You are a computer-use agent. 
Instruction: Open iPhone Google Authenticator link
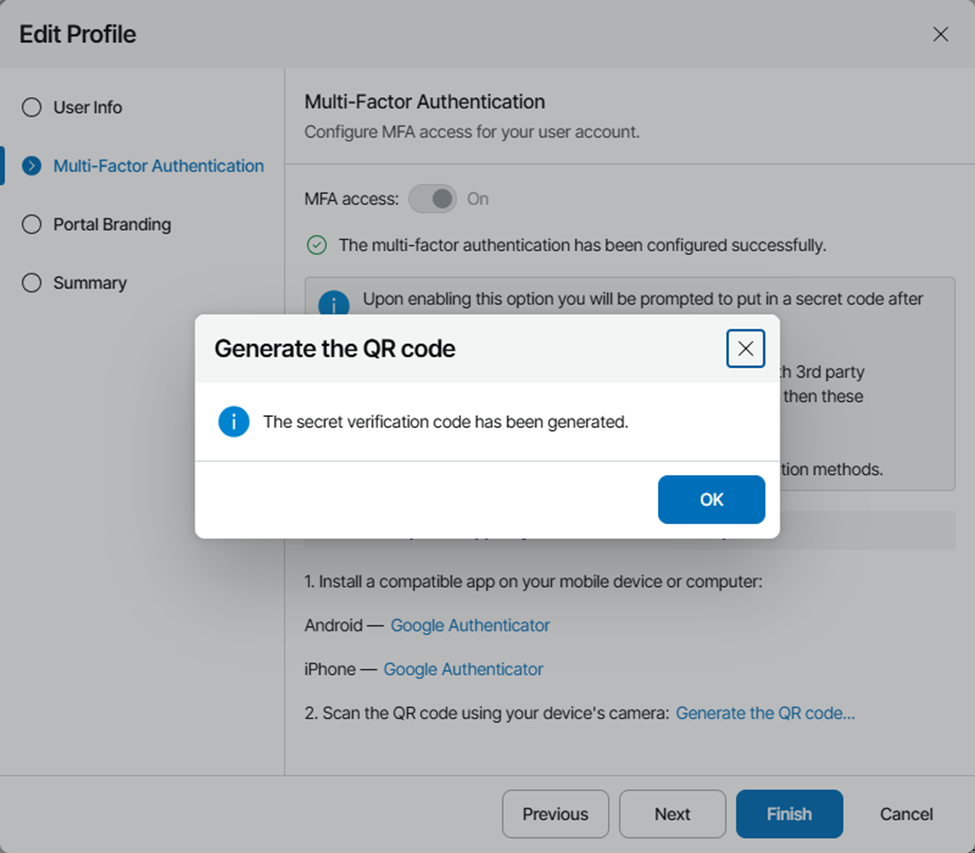[x=463, y=669]
